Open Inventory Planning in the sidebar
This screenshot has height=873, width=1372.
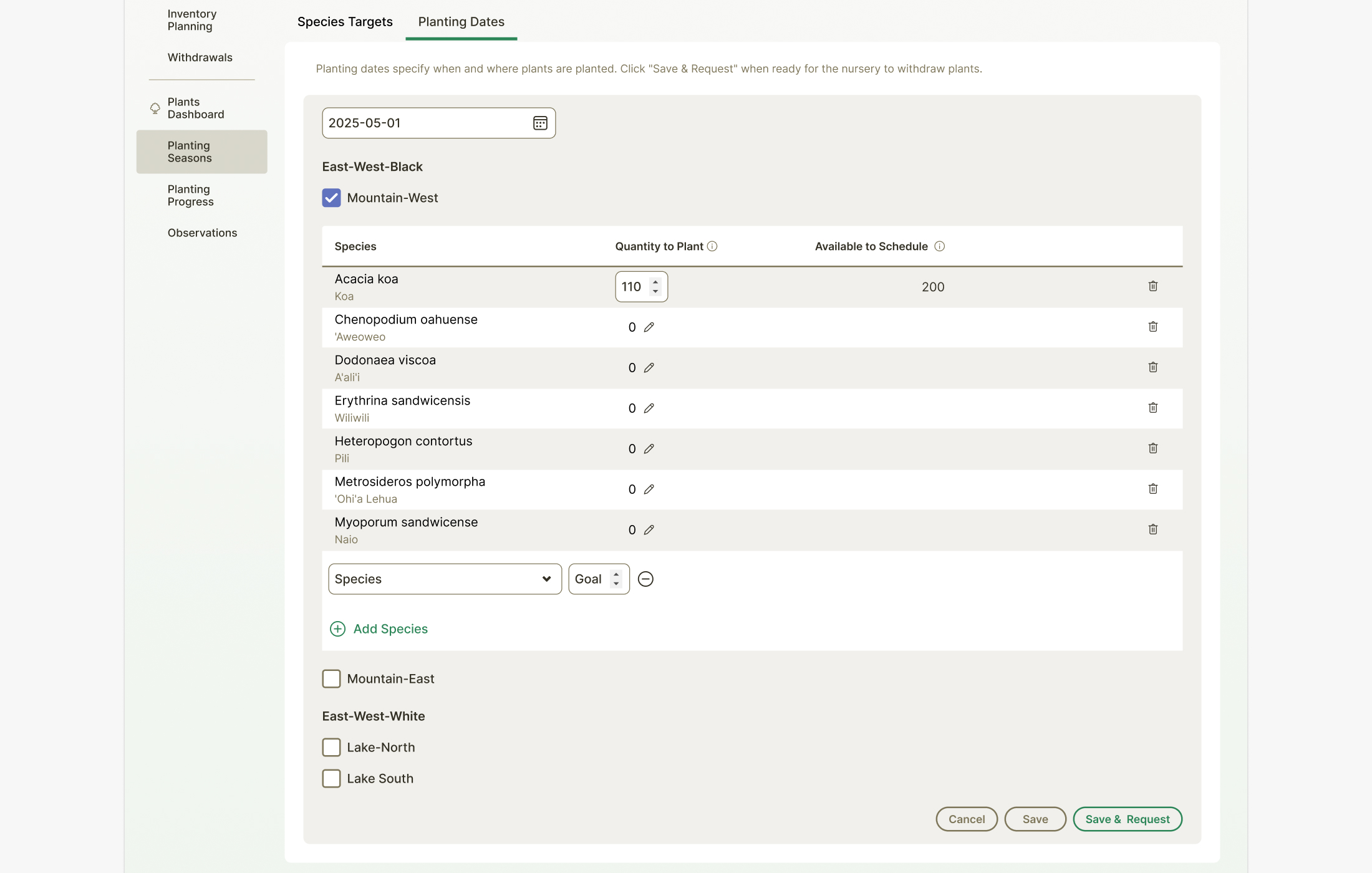click(x=192, y=20)
